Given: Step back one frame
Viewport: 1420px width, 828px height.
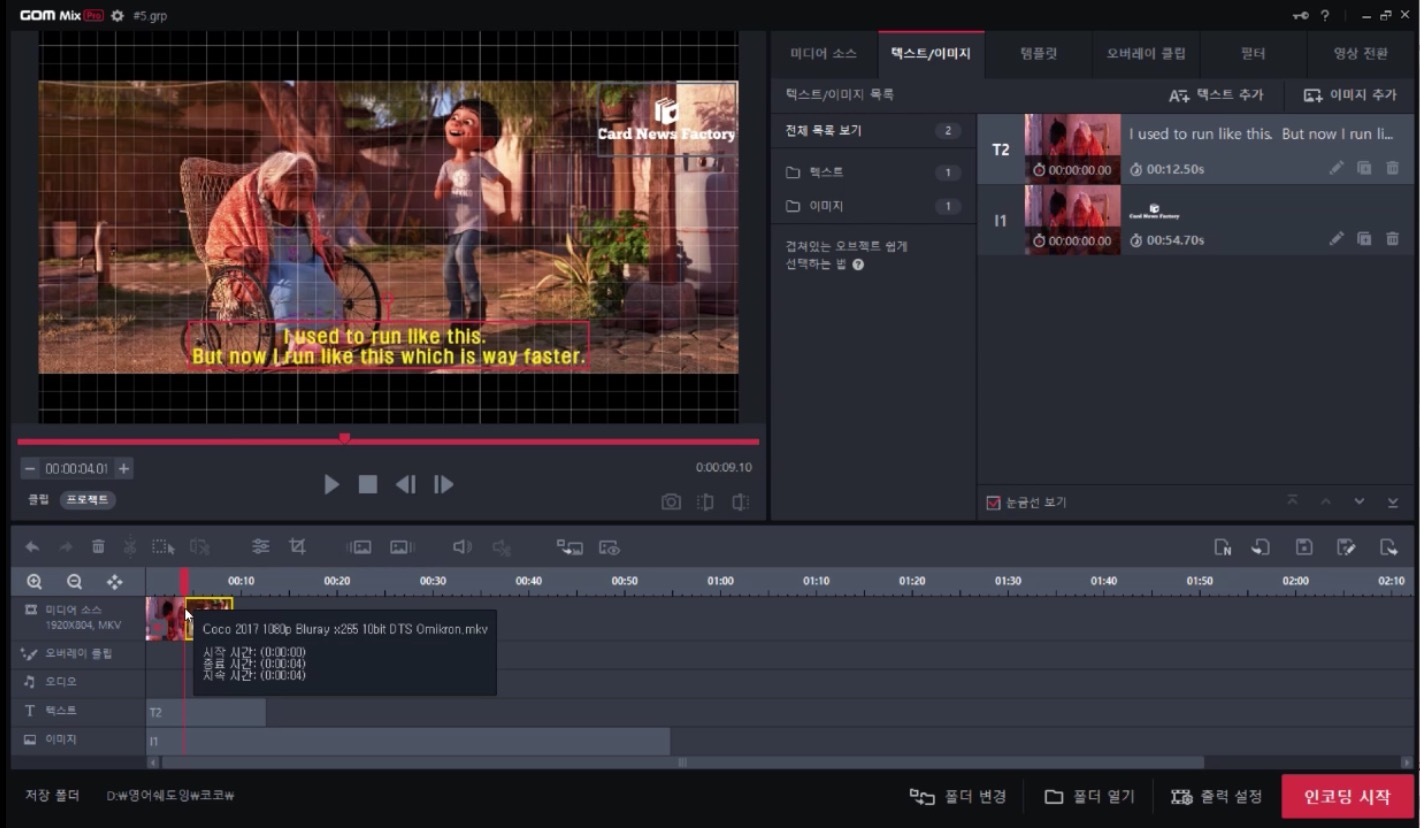Looking at the screenshot, I should [x=405, y=485].
